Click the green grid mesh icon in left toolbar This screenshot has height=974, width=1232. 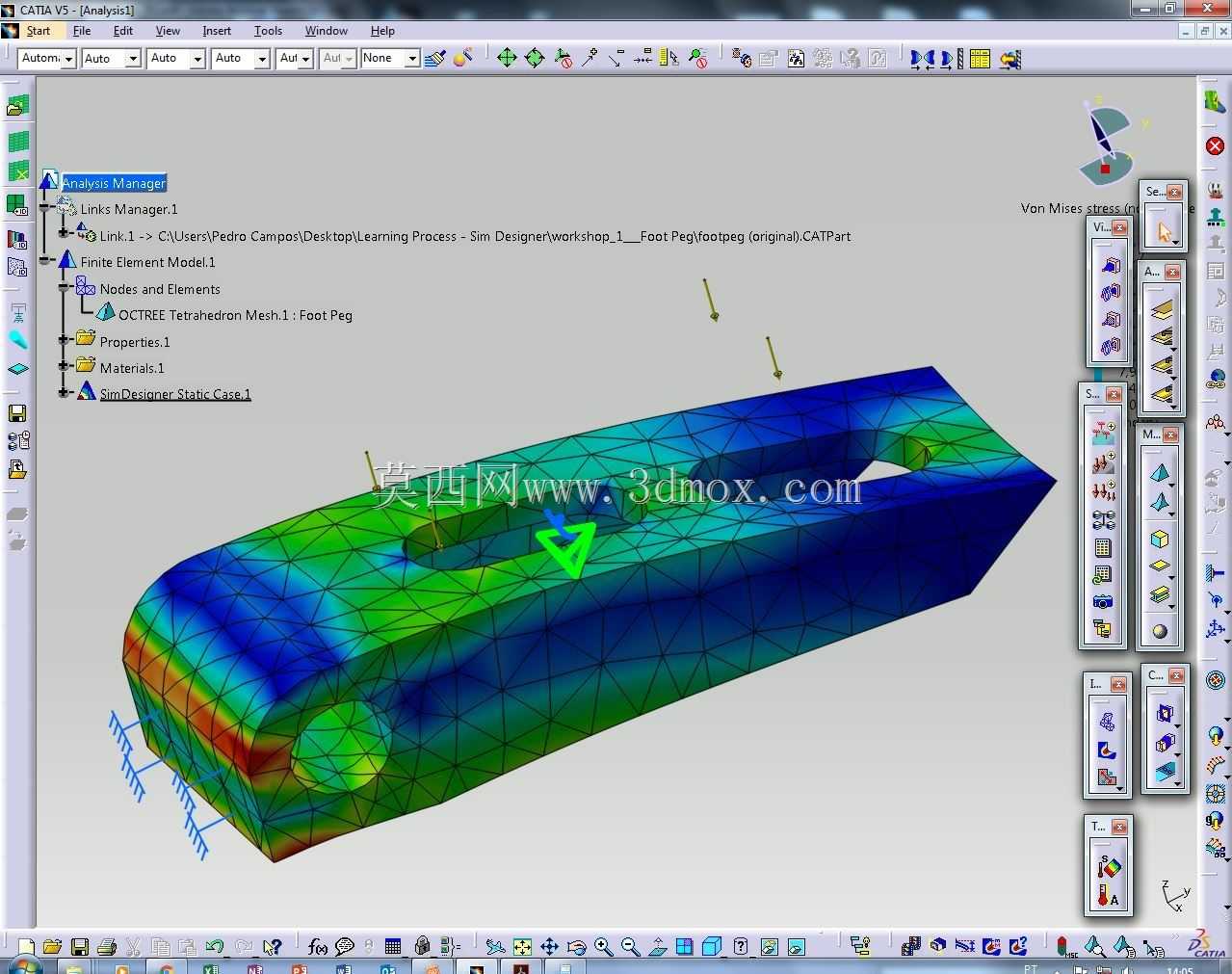(x=18, y=142)
